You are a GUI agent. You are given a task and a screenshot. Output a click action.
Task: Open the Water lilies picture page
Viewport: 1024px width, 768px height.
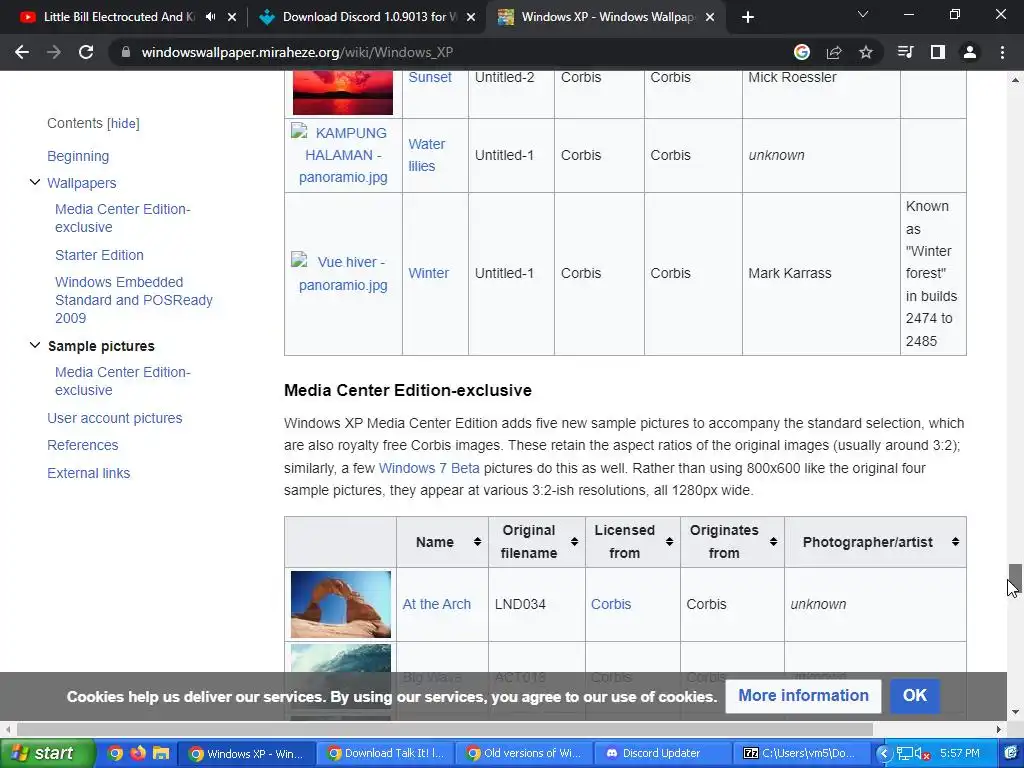[426, 155]
